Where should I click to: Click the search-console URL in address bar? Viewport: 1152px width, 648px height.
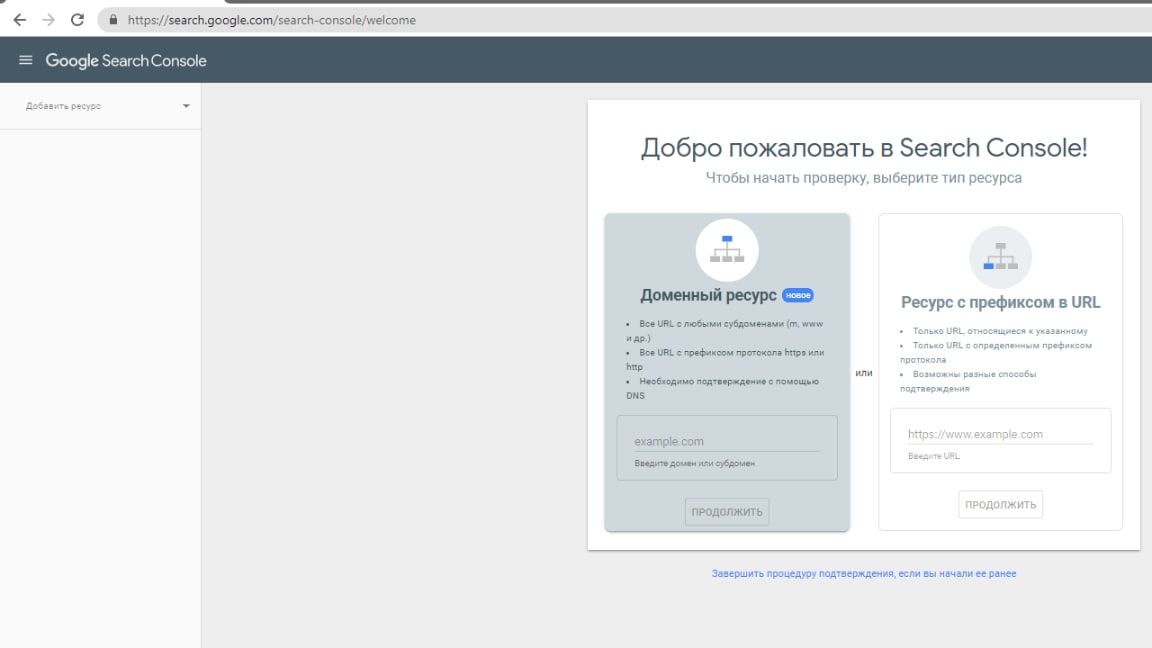point(272,20)
